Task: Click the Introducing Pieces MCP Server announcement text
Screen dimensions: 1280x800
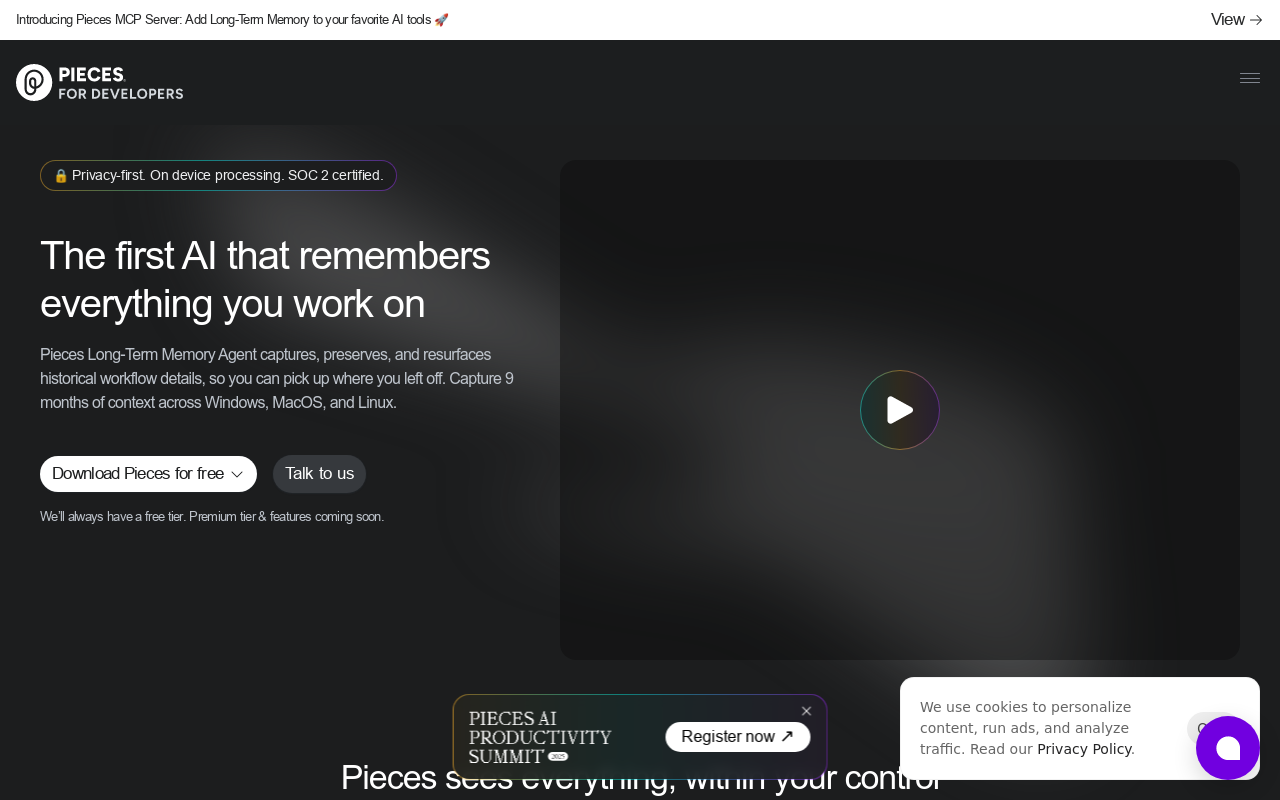Action: (x=232, y=20)
